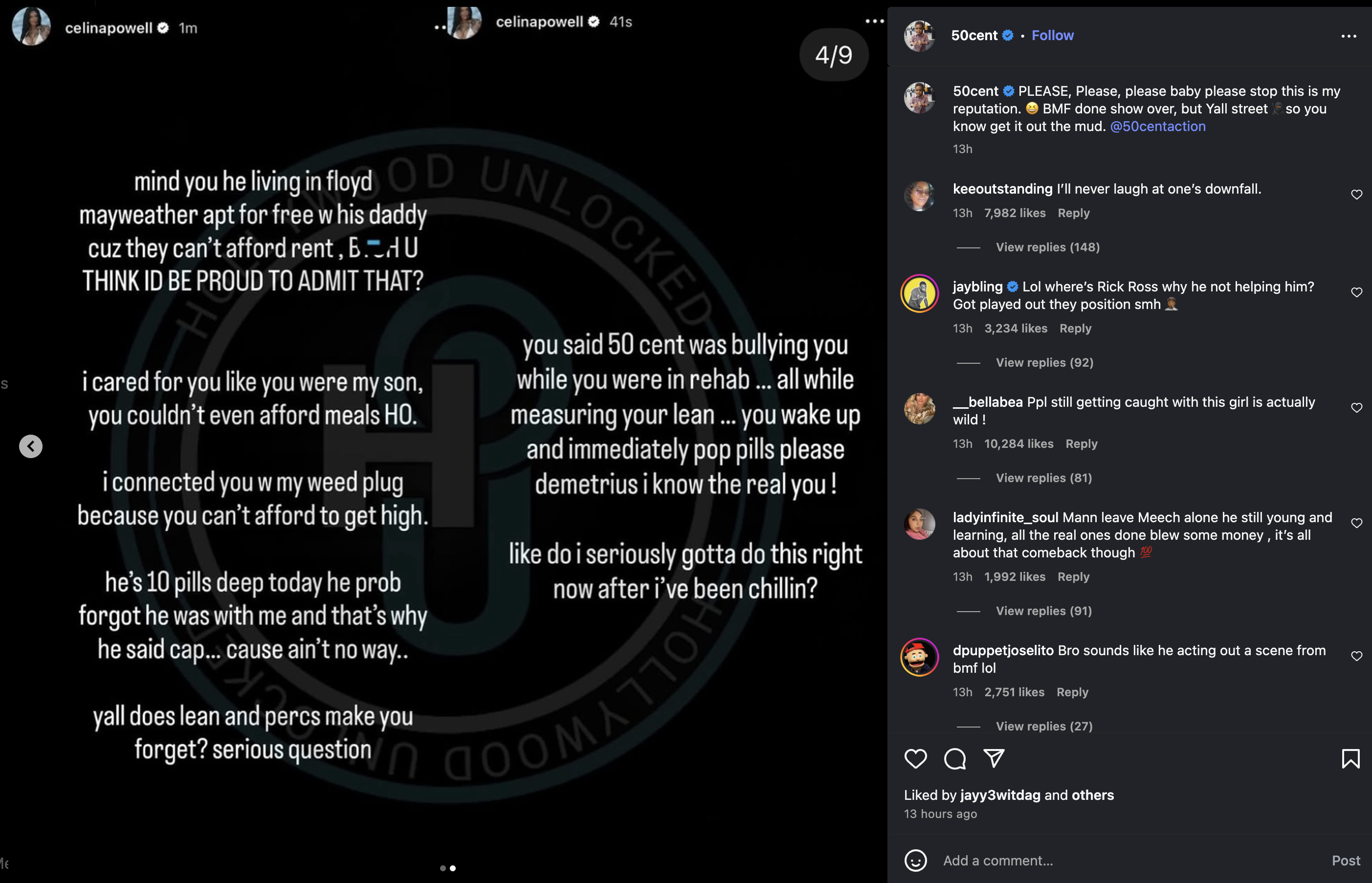Reply to ladyinfinite_soul's comment

(x=1073, y=577)
